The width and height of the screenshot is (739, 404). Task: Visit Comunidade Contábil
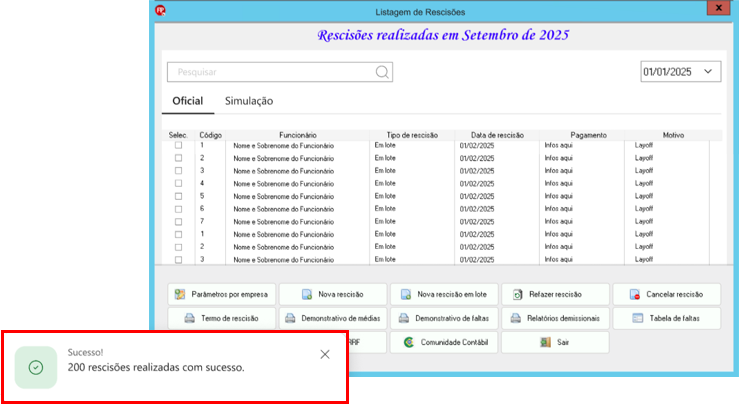pos(444,342)
